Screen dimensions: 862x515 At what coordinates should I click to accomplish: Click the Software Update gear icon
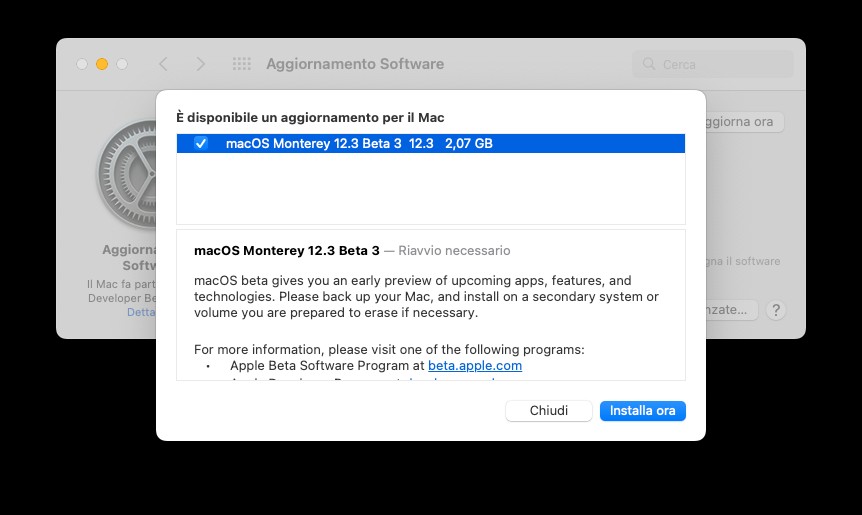[x=128, y=174]
